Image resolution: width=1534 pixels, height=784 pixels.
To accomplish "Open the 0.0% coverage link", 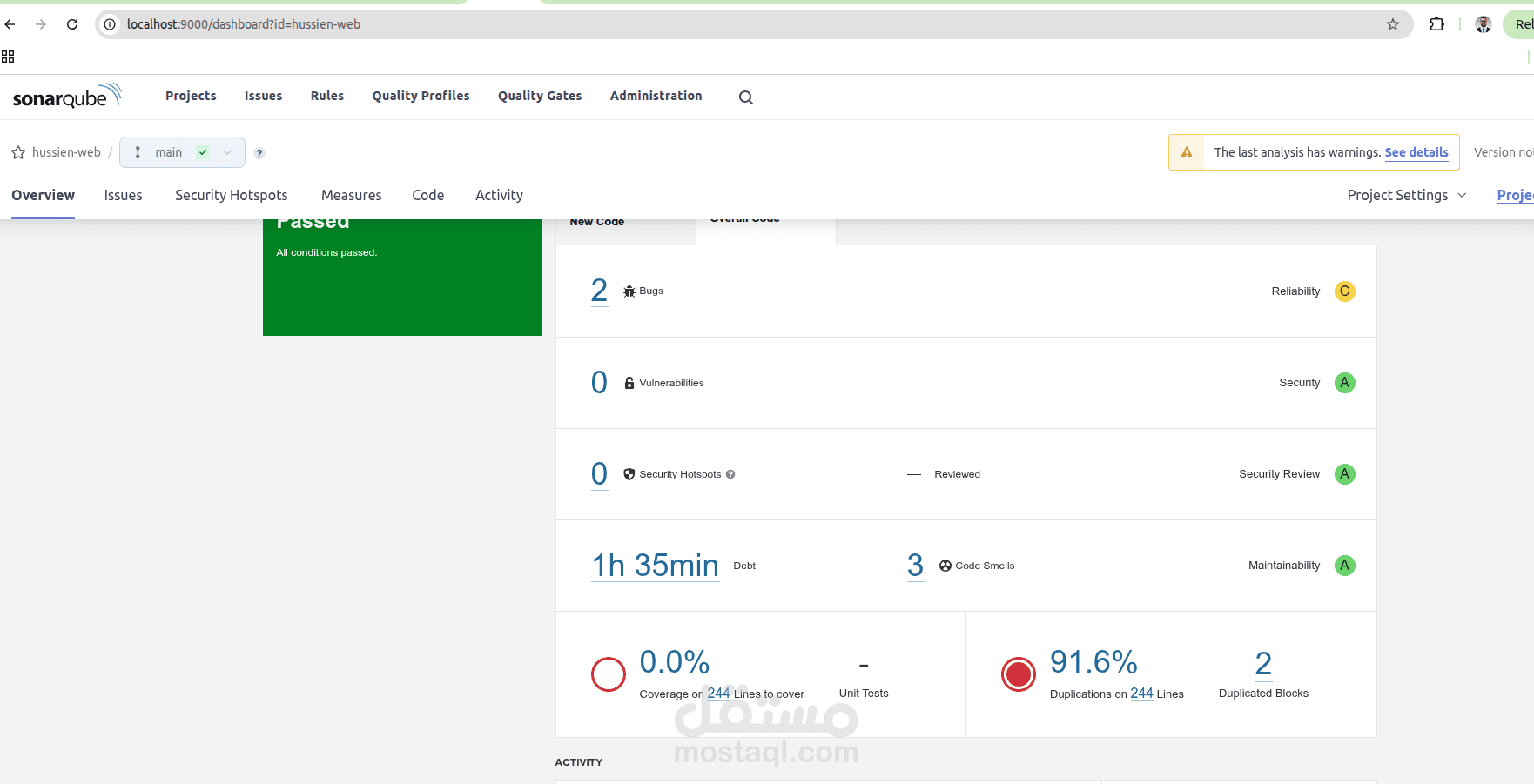I will [675, 662].
